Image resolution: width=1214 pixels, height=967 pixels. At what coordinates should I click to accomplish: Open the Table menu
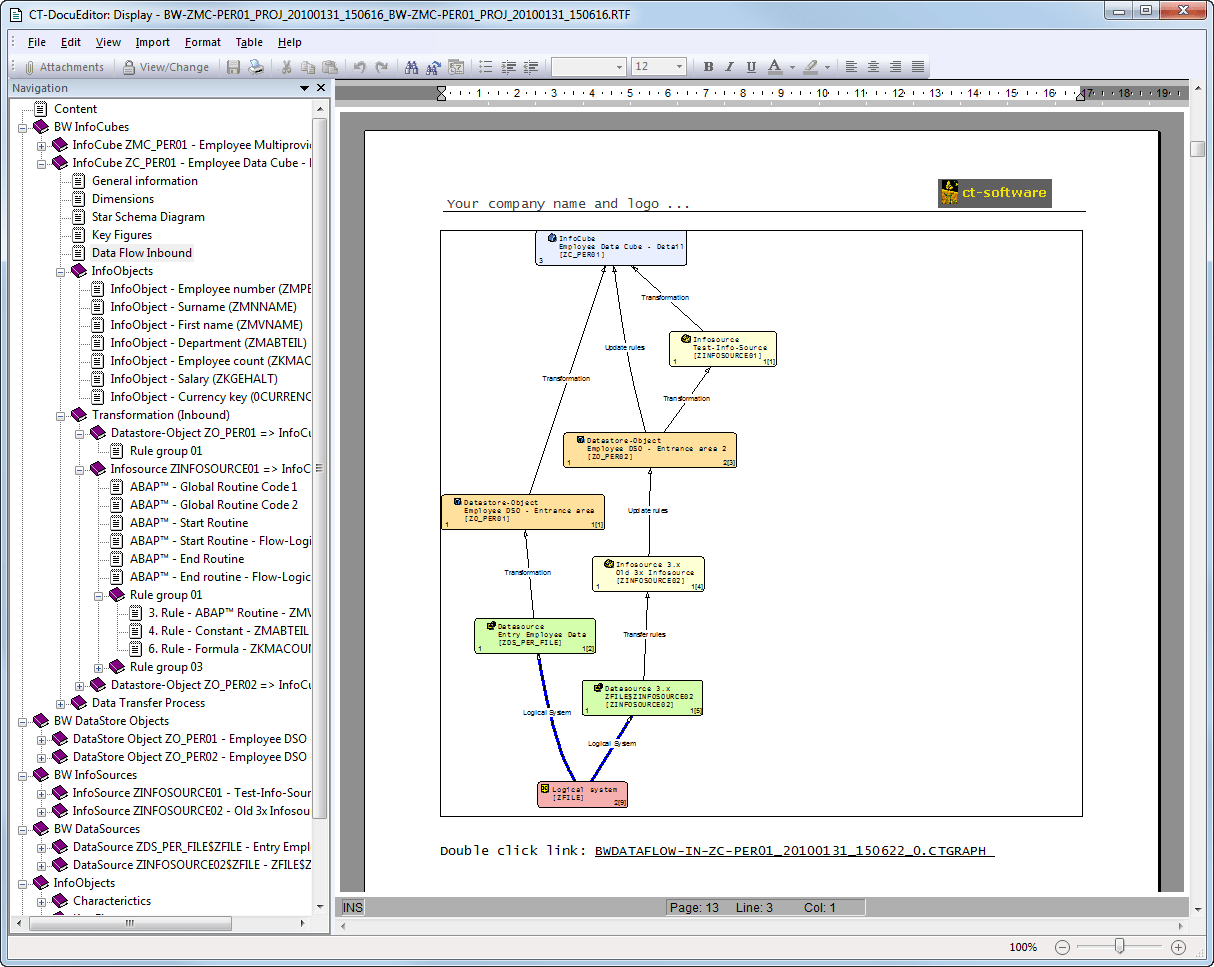click(249, 42)
